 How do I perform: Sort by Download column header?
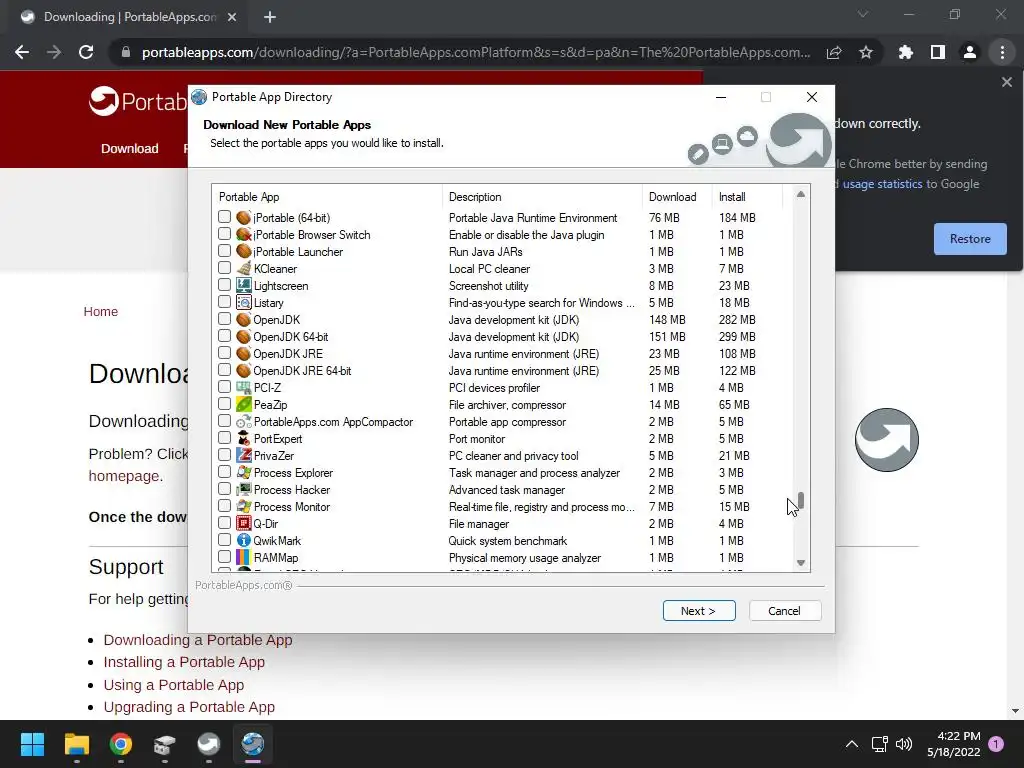677,197
